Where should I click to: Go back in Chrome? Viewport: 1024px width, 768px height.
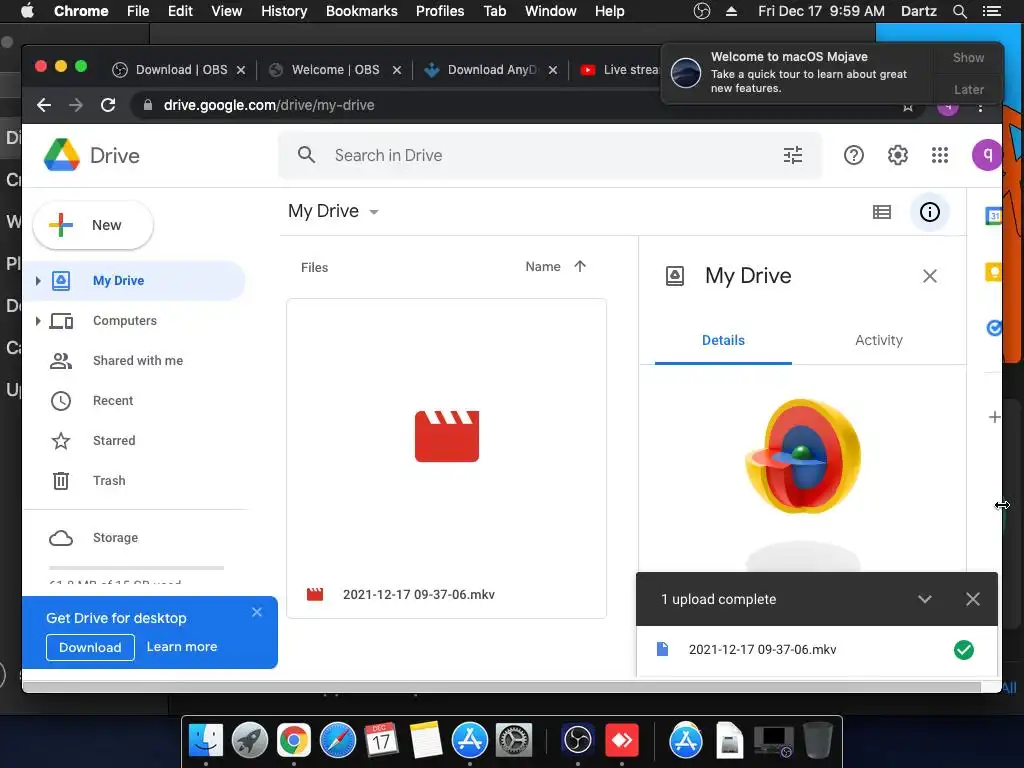(x=44, y=105)
